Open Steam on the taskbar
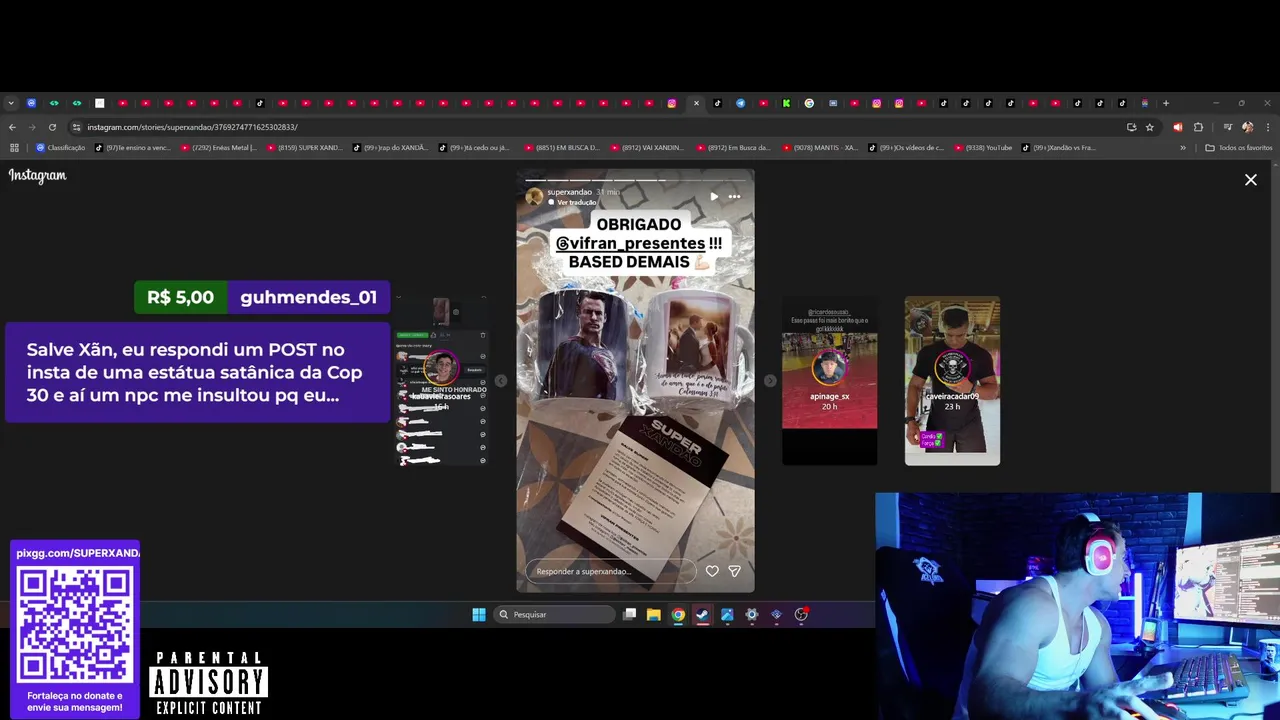Viewport: 1280px width, 720px height. (x=702, y=614)
